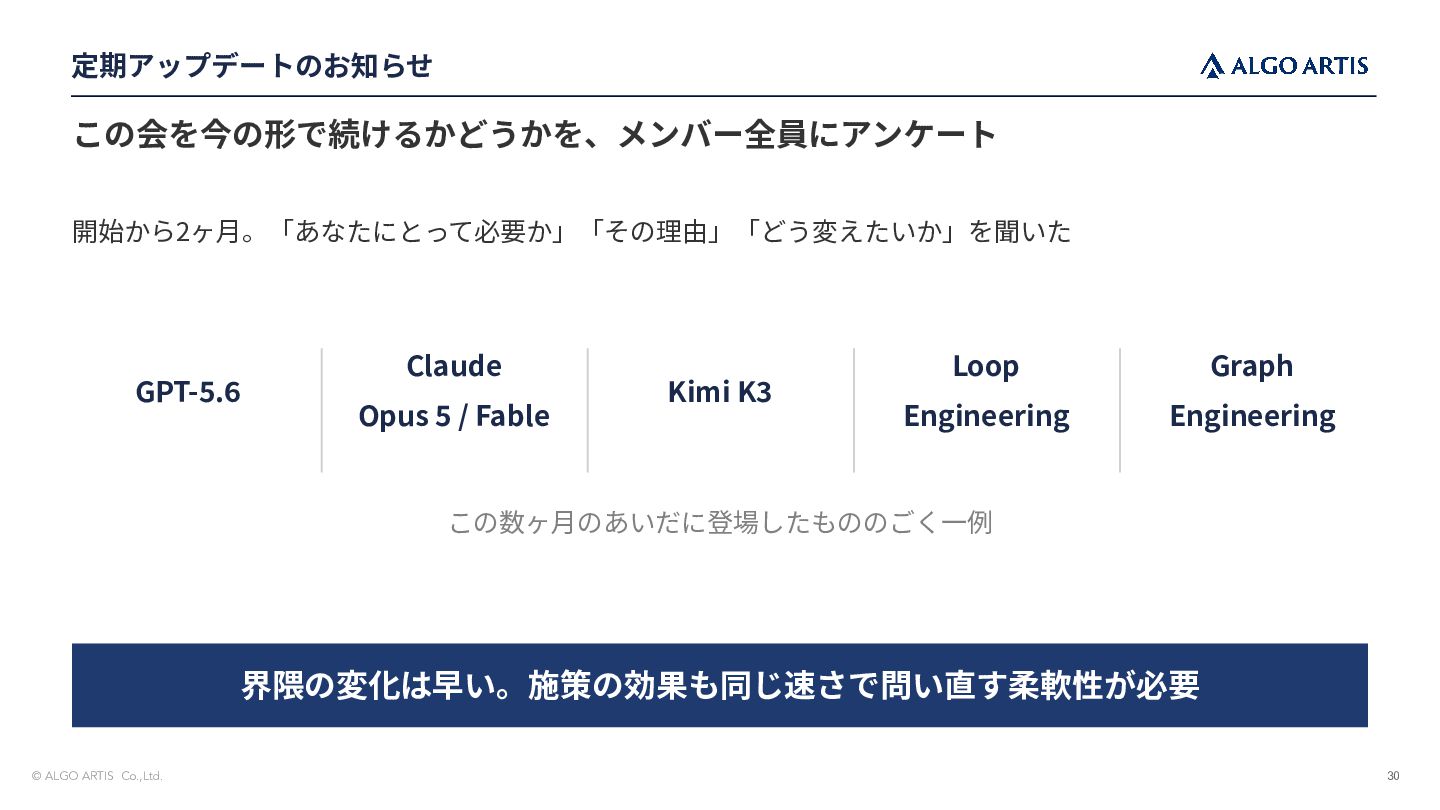Select the Graph Engineering label

[1252, 391]
